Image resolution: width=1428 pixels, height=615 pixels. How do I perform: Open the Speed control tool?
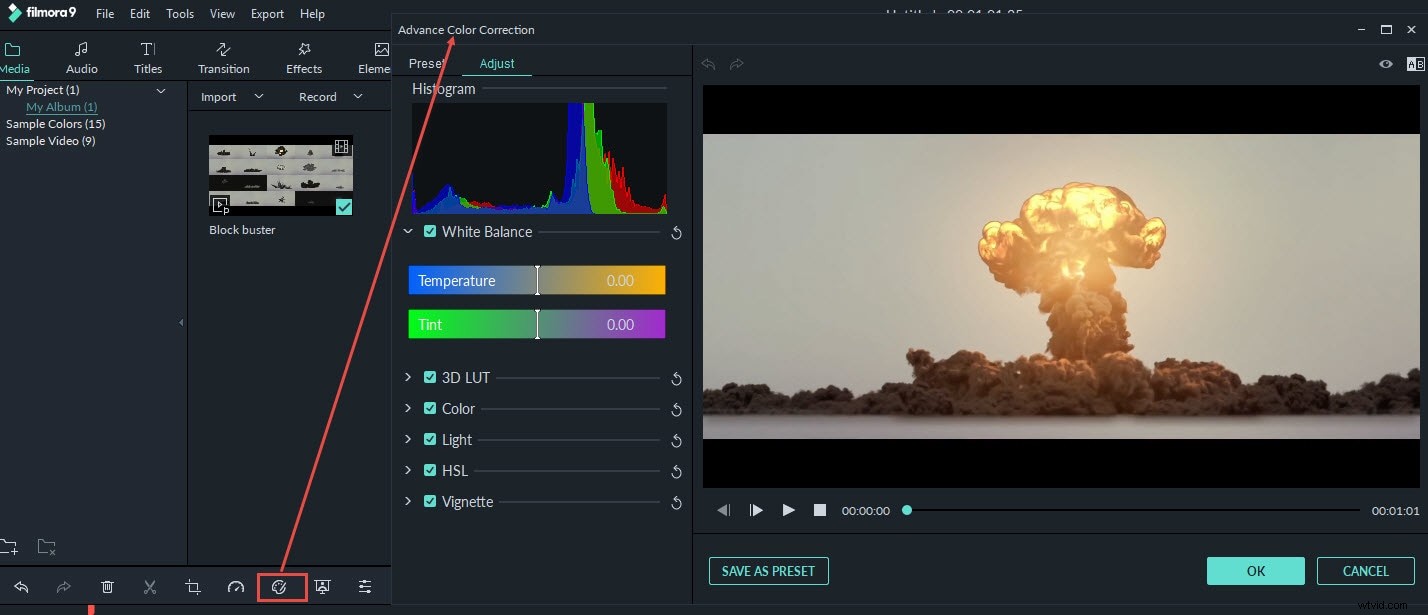[x=235, y=587]
